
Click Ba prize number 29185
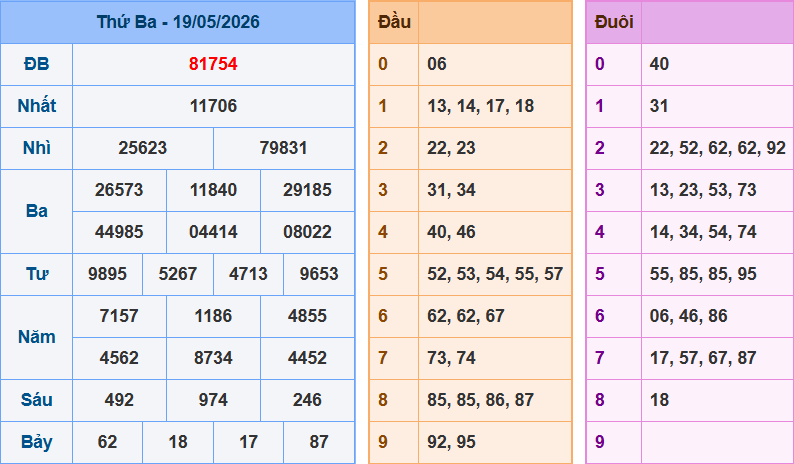(x=307, y=190)
